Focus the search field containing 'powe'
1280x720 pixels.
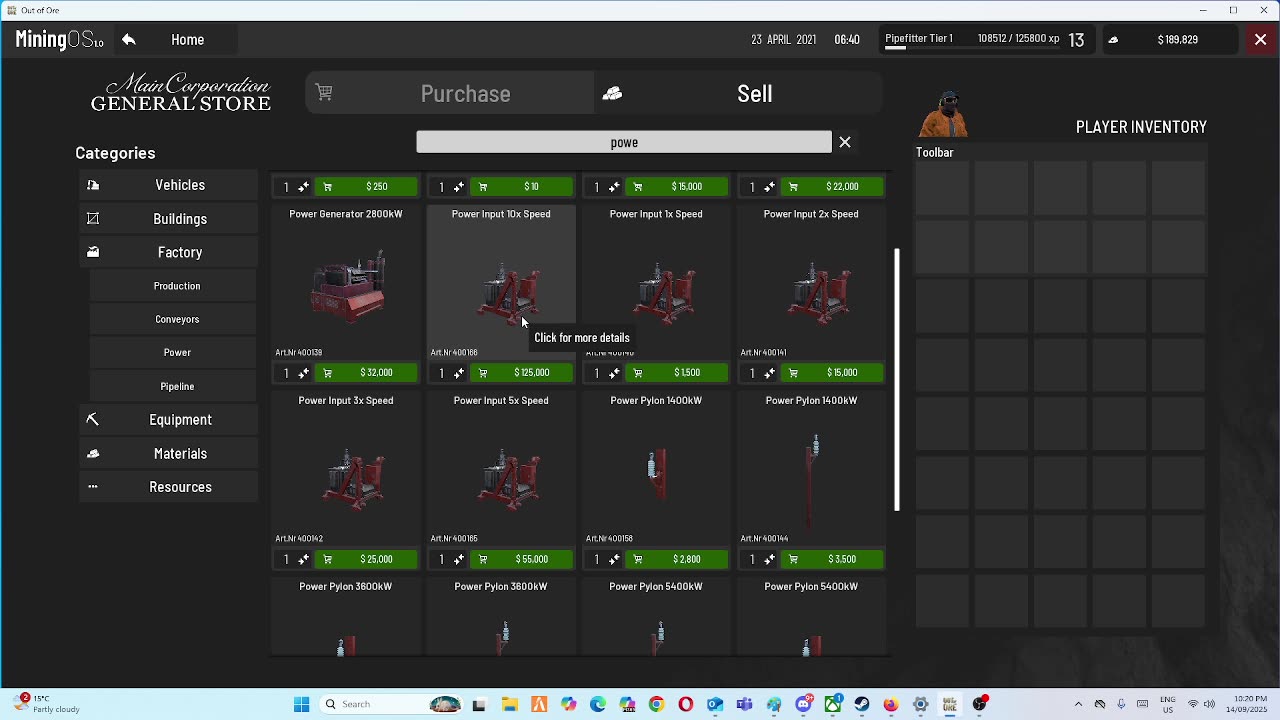click(624, 142)
